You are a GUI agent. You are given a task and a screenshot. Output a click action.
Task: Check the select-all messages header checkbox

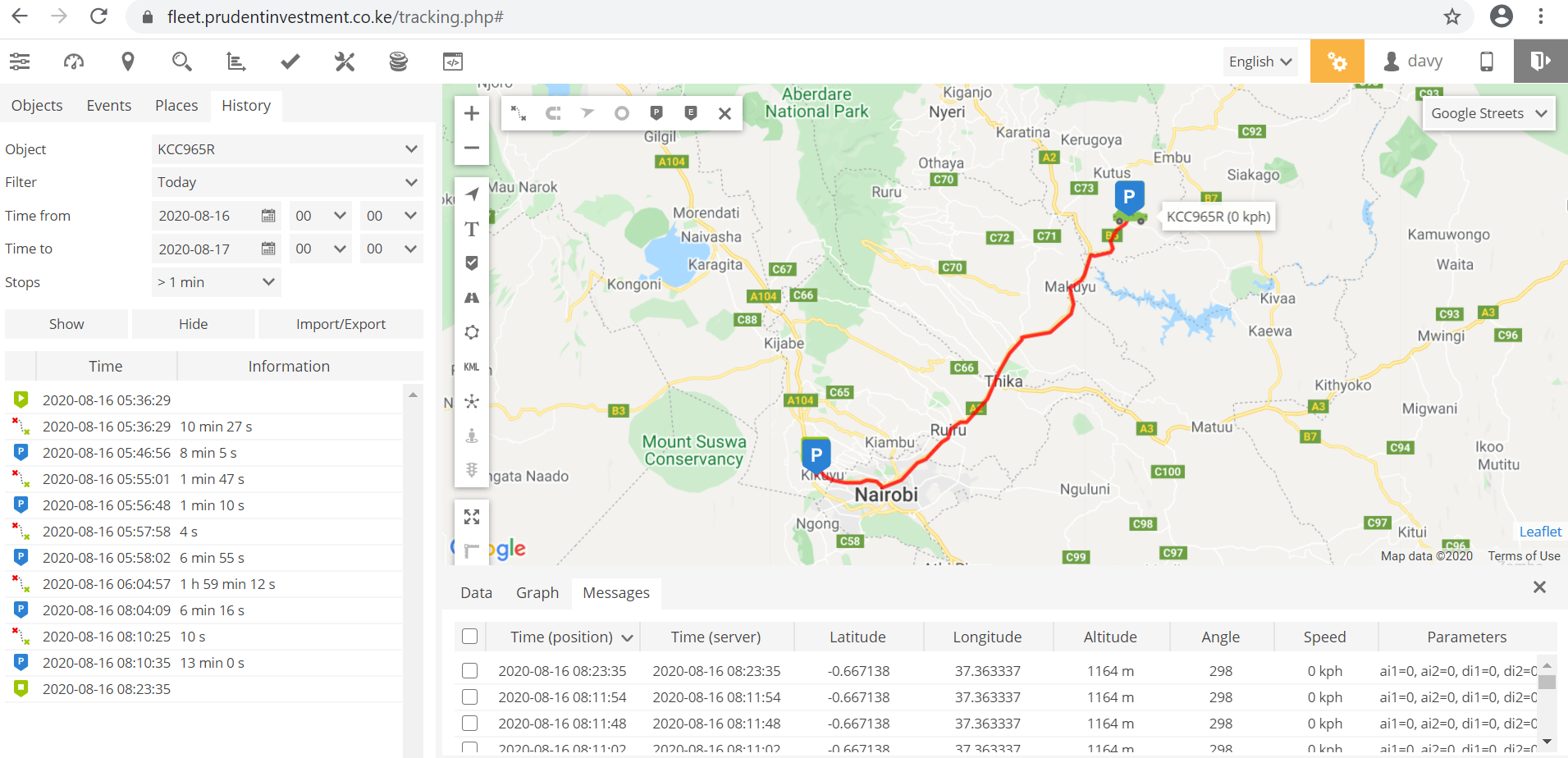470,637
